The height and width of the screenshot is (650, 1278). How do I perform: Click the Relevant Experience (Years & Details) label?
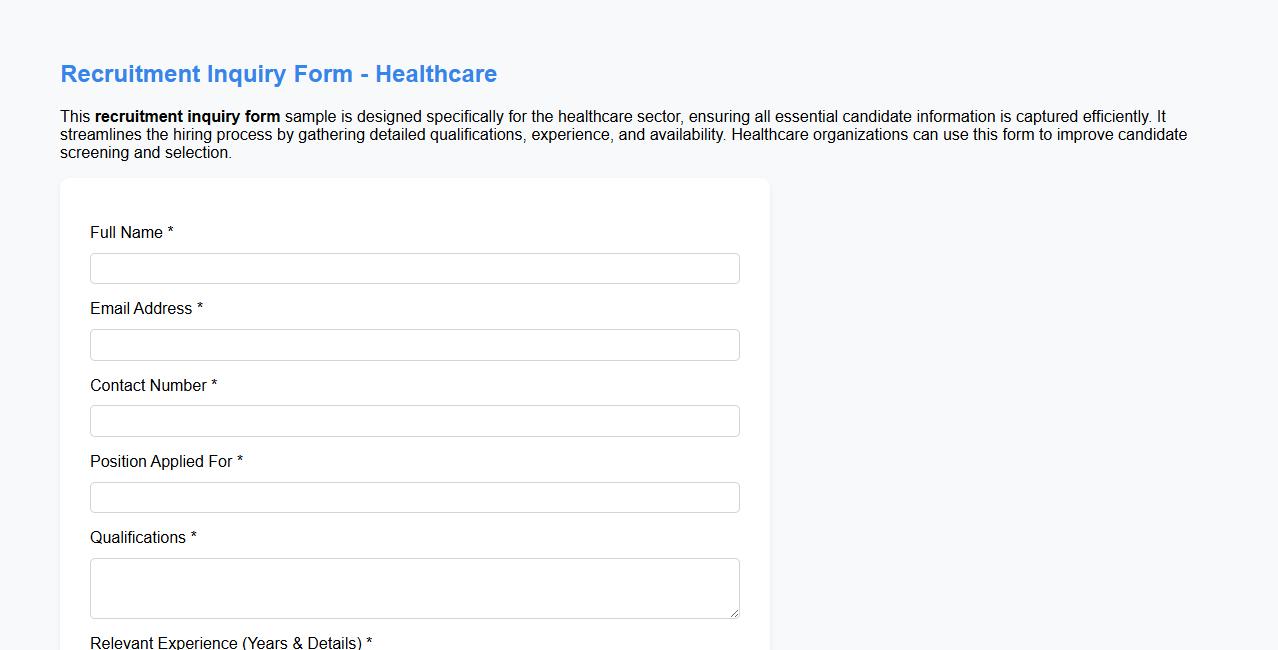[x=230, y=642]
